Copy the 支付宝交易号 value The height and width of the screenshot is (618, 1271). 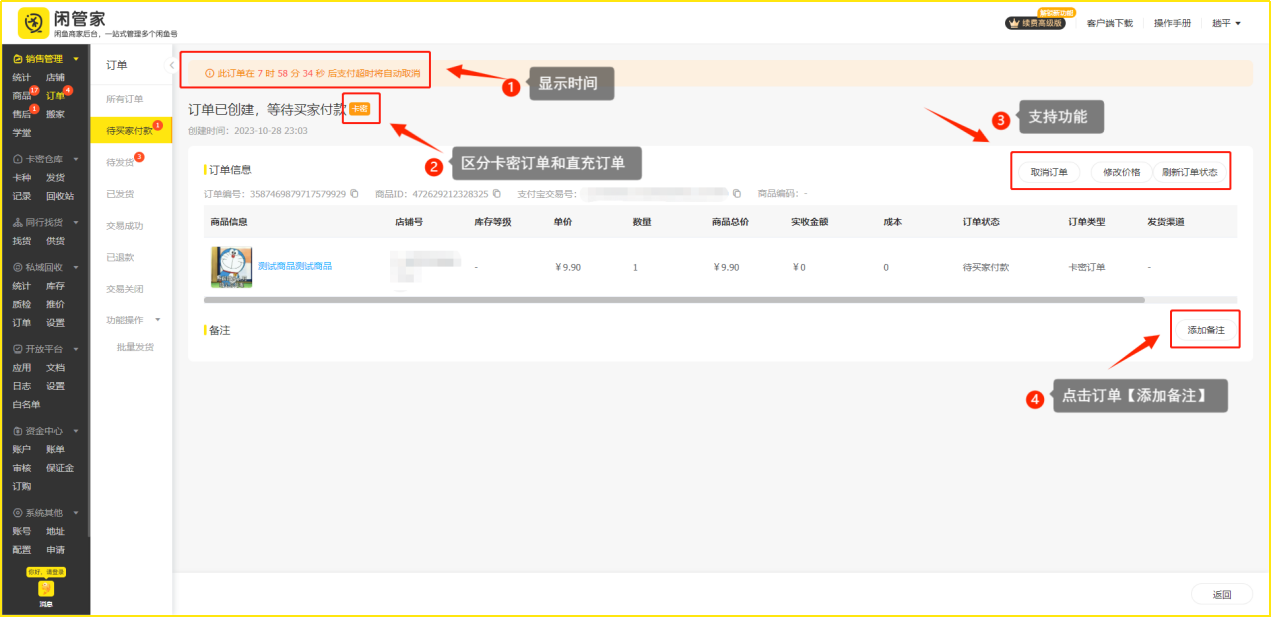737,193
